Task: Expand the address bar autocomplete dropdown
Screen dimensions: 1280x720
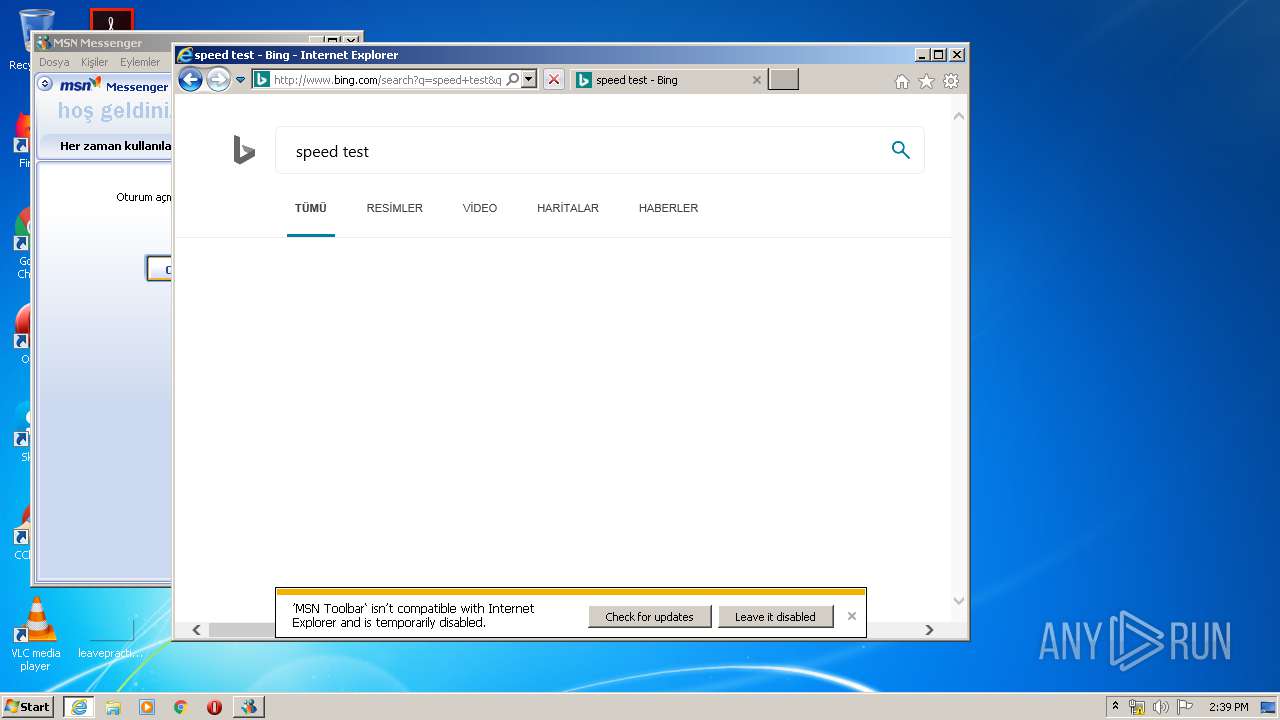Action: coord(529,79)
